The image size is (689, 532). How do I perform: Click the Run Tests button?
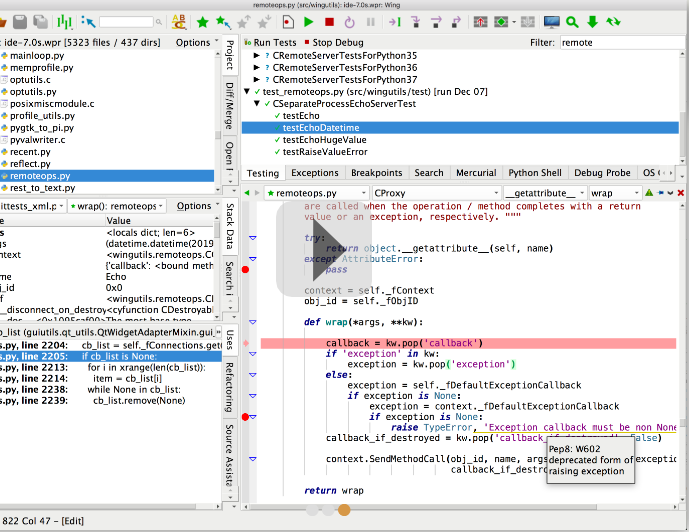click(x=269, y=43)
